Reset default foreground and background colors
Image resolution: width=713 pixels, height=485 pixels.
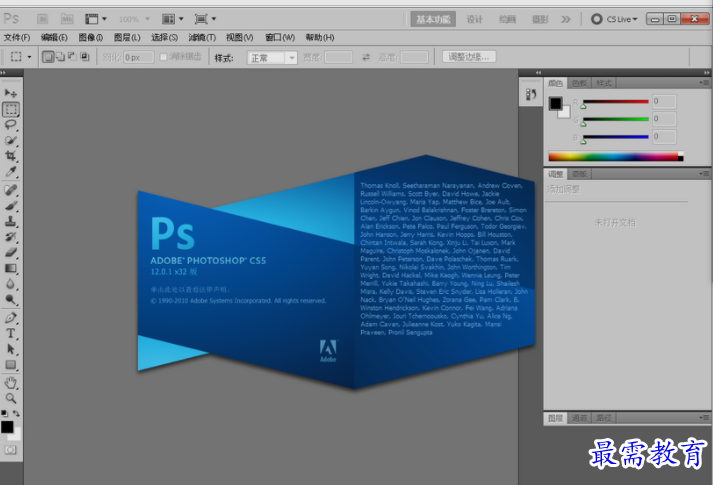tap(4, 413)
